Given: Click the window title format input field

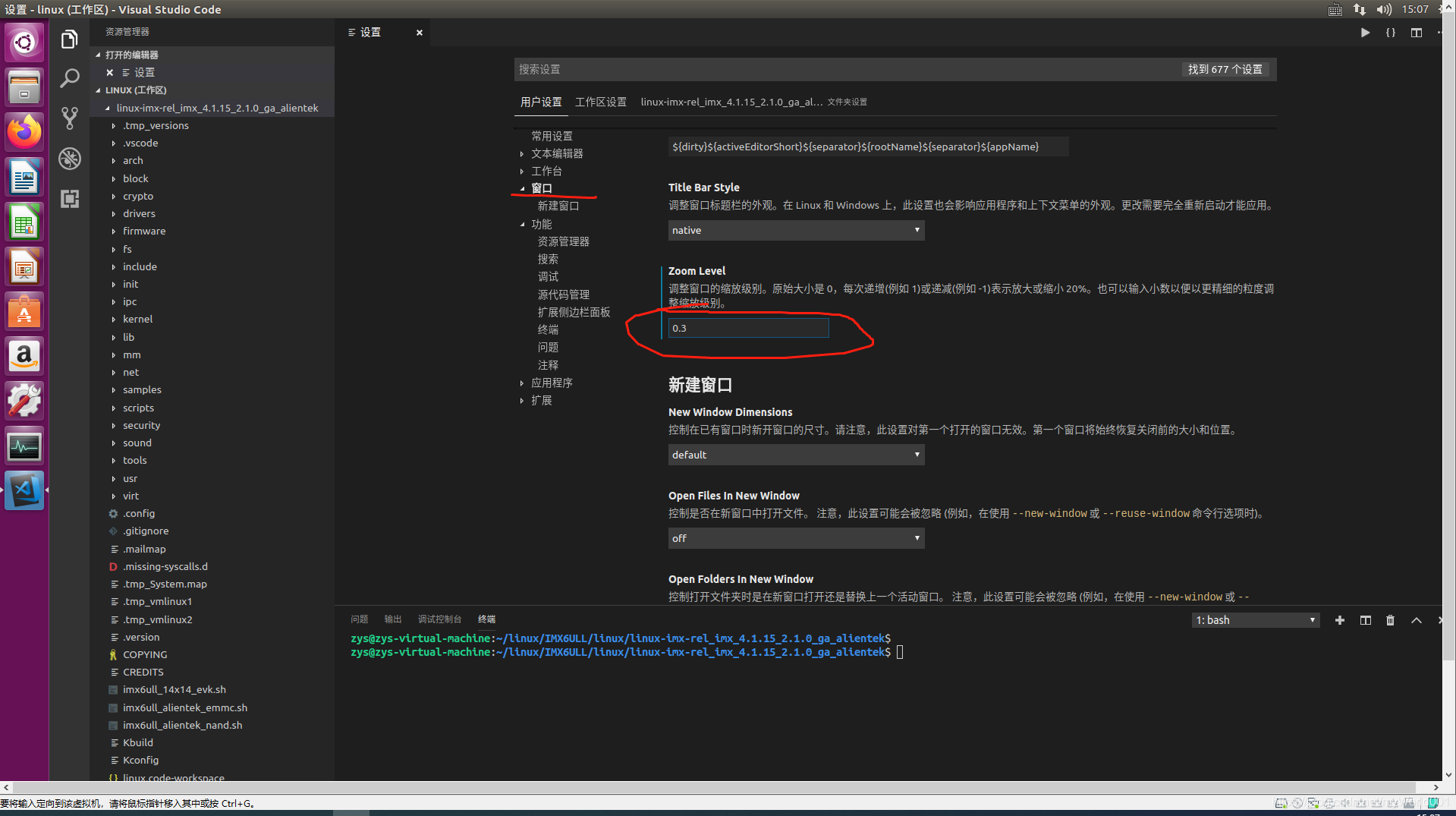Looking at the screenshot, I should coord(868,147).
